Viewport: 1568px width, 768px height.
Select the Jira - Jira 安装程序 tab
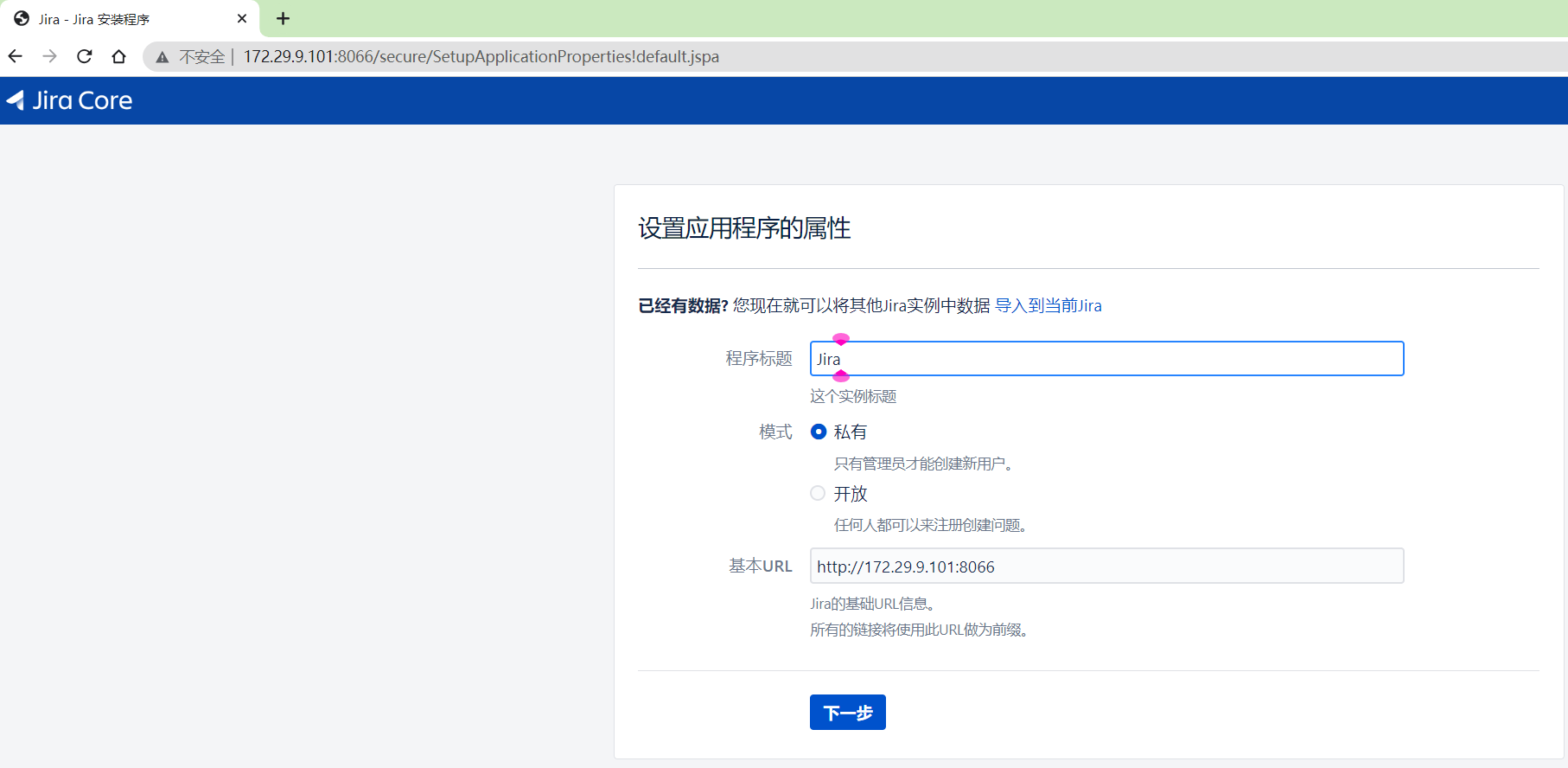click(x=130, y=19)
